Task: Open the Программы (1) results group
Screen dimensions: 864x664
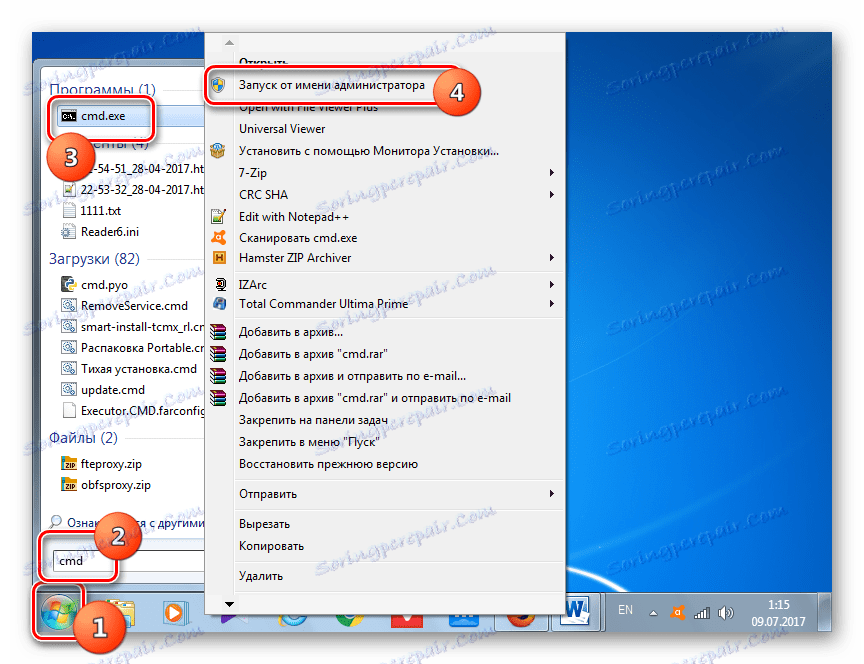Action: [x=102, y=89]
